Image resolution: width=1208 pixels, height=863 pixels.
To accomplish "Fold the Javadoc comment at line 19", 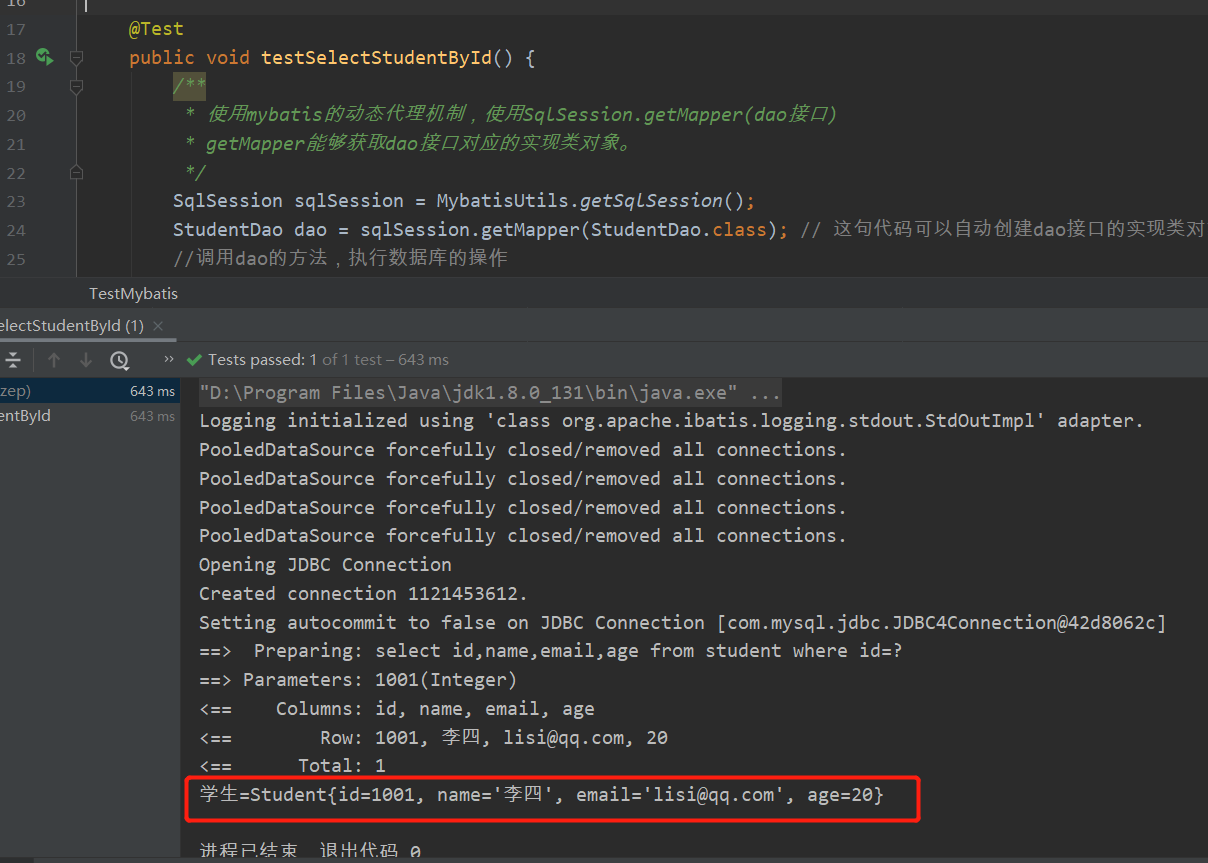I will pos(76,87).
